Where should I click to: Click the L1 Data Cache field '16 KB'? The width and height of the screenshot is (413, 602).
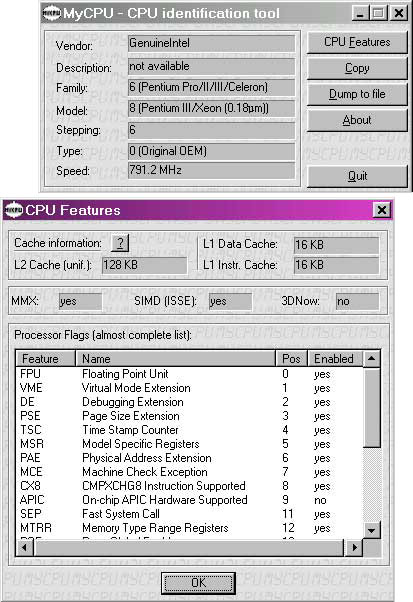tap(336, 245)
